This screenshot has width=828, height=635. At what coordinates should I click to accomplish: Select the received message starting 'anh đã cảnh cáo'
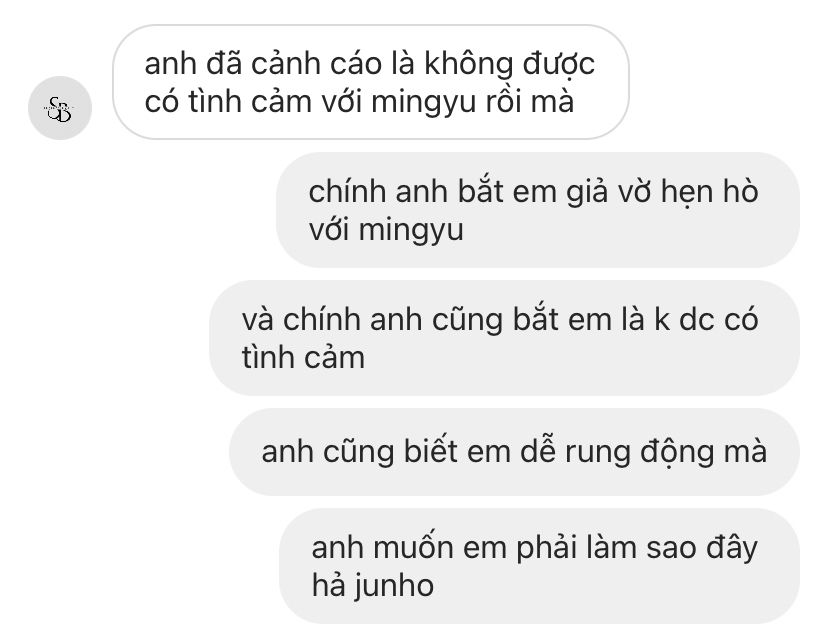click(x=371, y=82)
